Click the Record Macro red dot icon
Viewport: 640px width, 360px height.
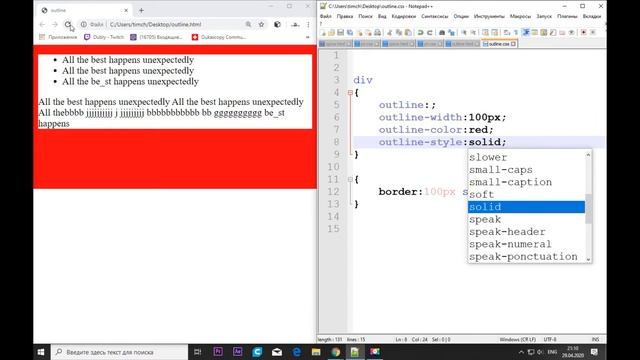[x=584, y=32]
